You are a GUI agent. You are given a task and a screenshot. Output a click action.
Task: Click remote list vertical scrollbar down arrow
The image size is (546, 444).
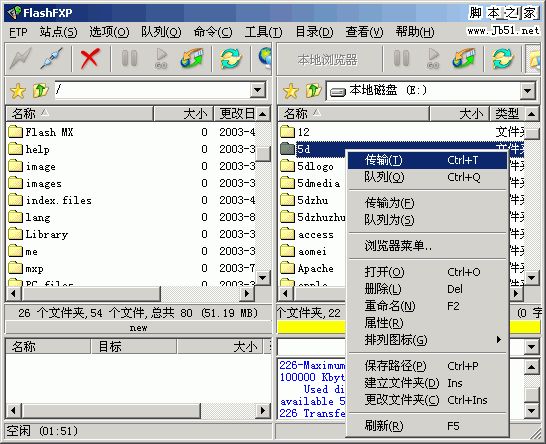pyautogui.click(x=263, y=278)
